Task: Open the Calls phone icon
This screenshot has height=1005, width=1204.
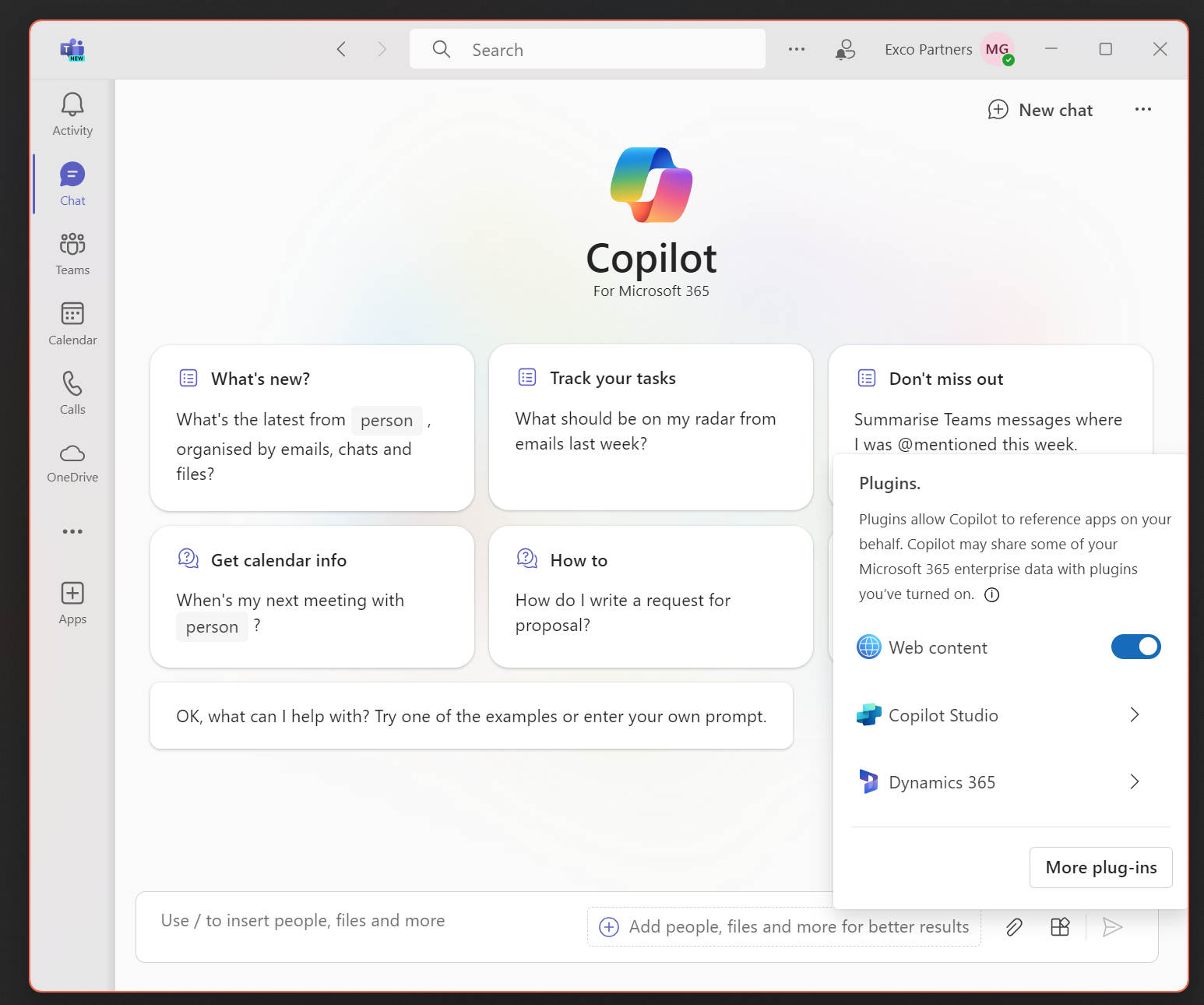Action: coord(72,393)
